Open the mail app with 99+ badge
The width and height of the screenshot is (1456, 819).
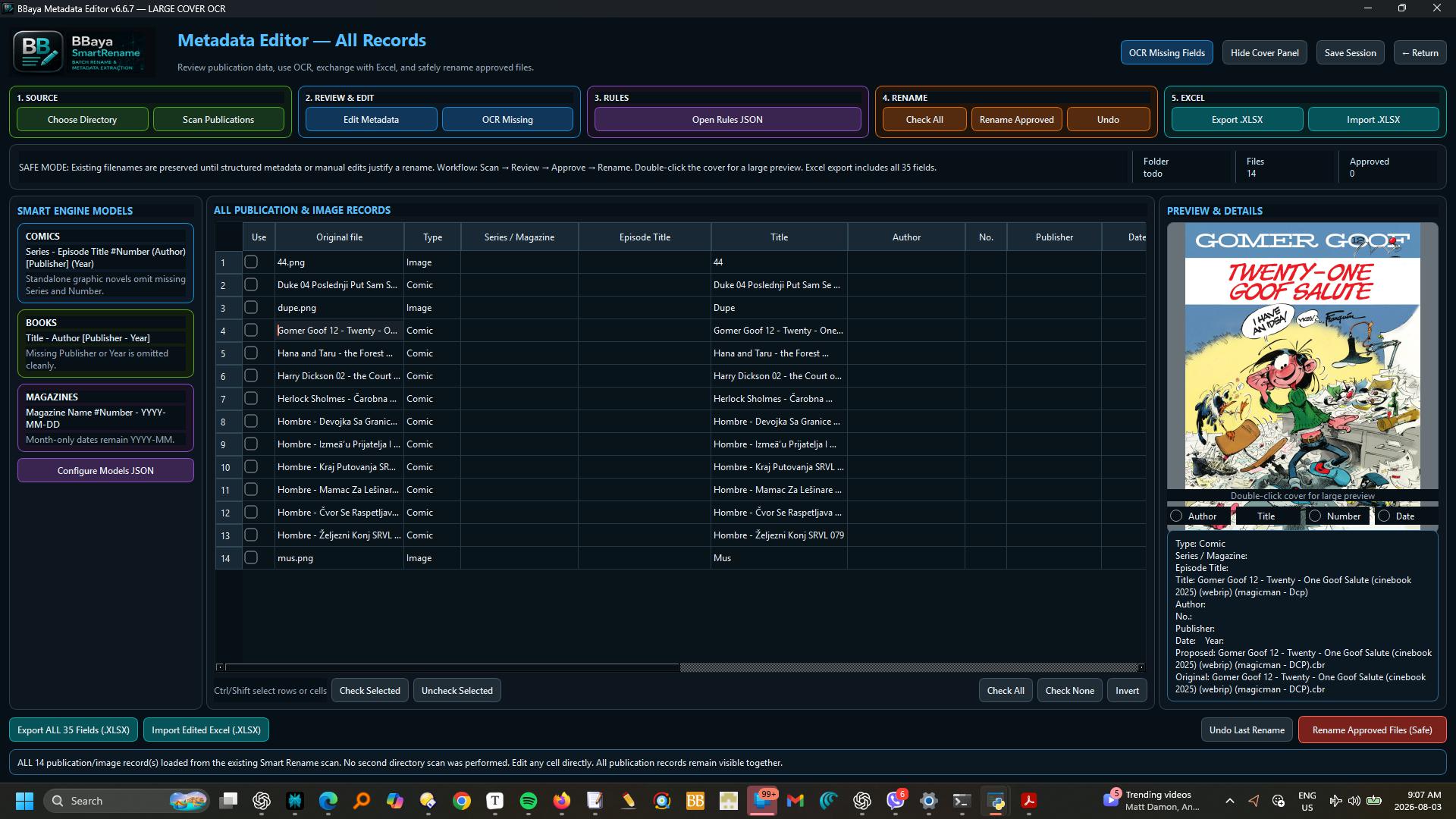point(762,801)
